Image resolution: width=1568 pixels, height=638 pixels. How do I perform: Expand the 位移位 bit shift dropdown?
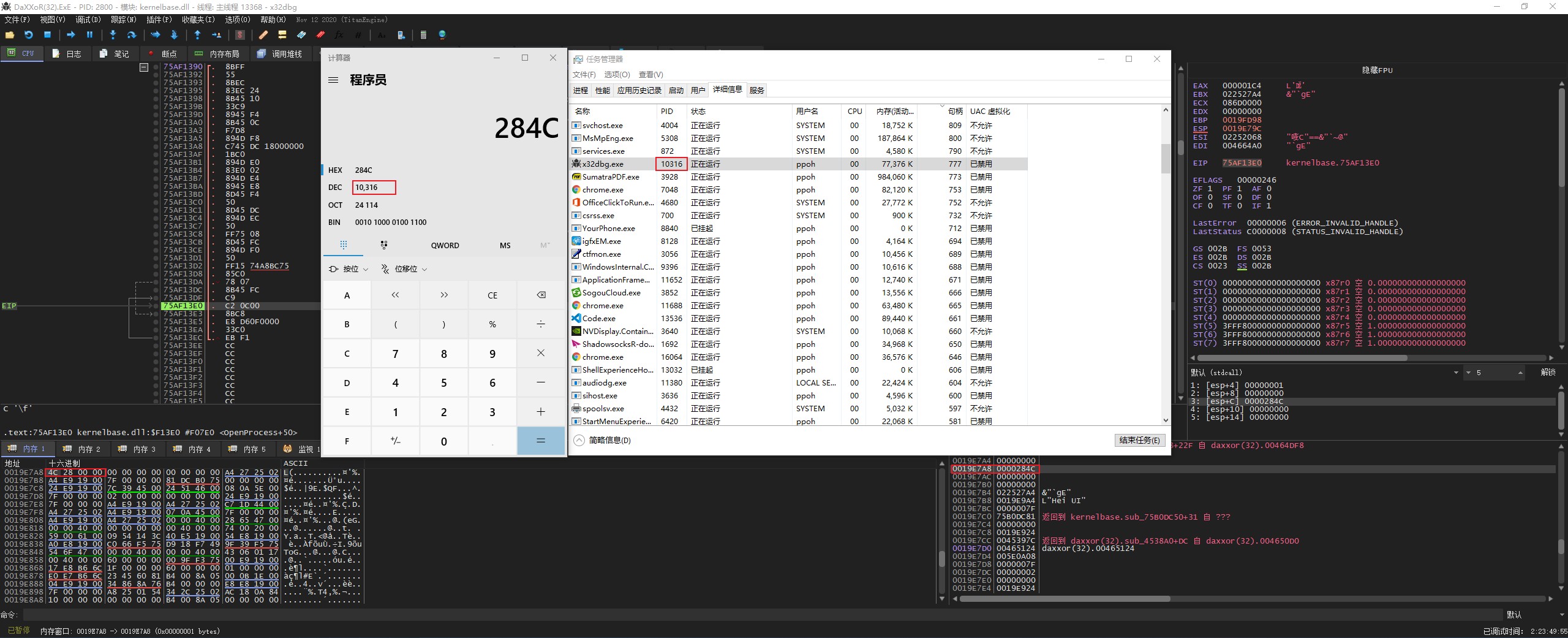coord(404,269)
